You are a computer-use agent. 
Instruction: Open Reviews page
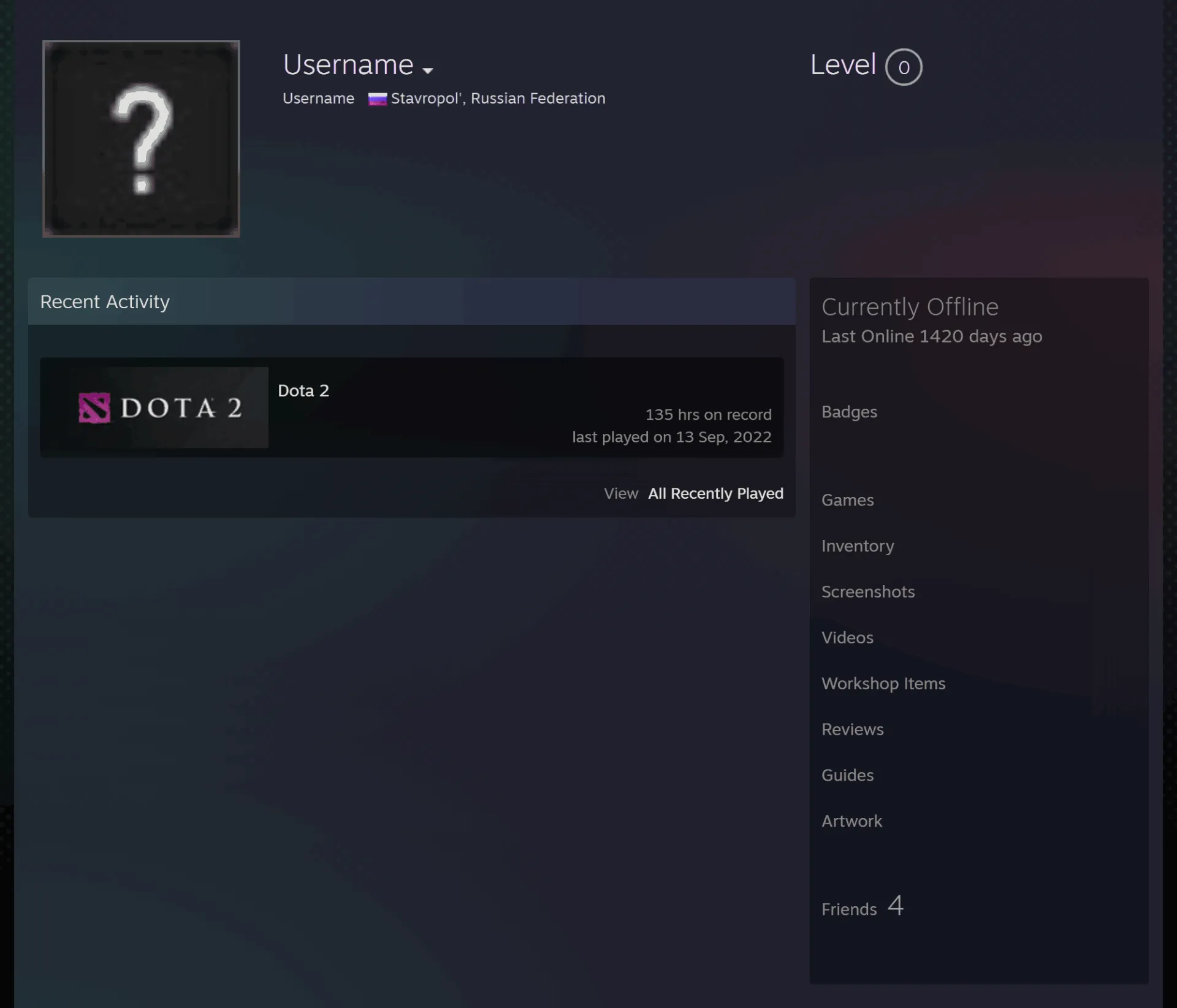pos(852,729)
